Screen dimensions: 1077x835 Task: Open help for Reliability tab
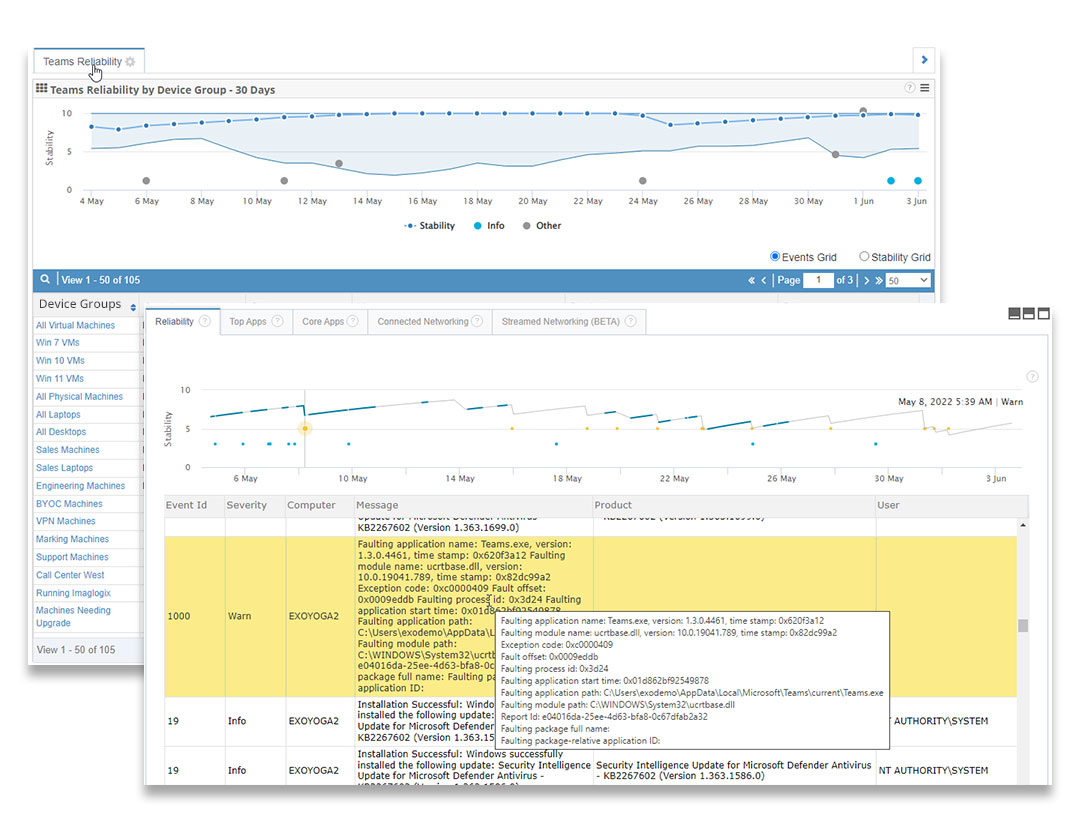[205, 321]
